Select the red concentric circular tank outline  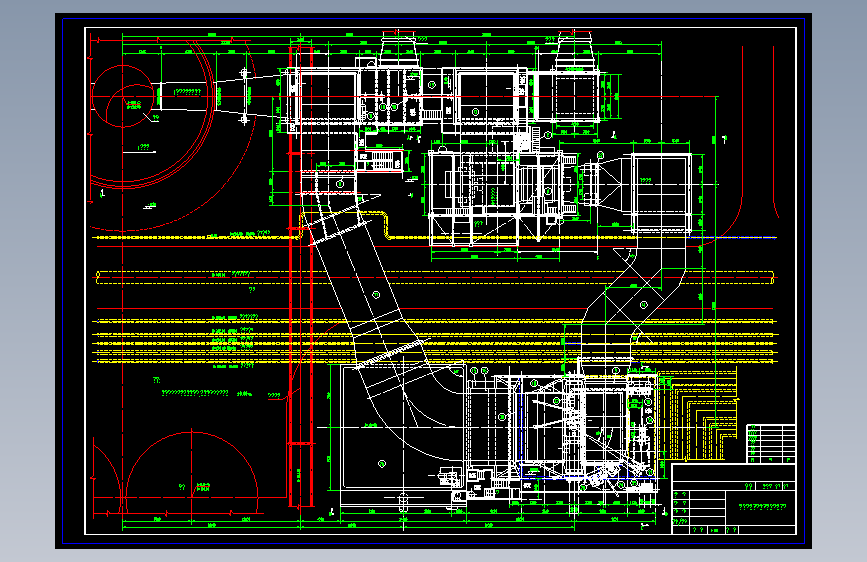tap(151, 113)
